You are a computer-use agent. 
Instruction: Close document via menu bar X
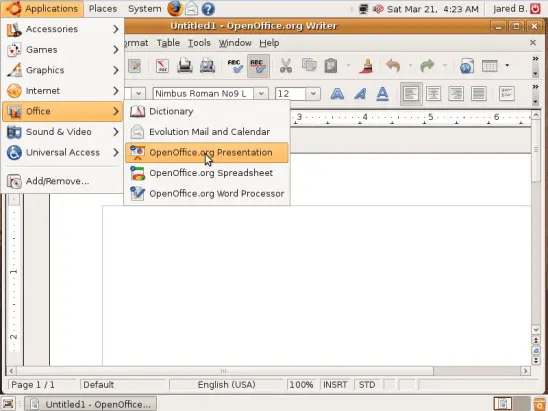click(533, 43)
